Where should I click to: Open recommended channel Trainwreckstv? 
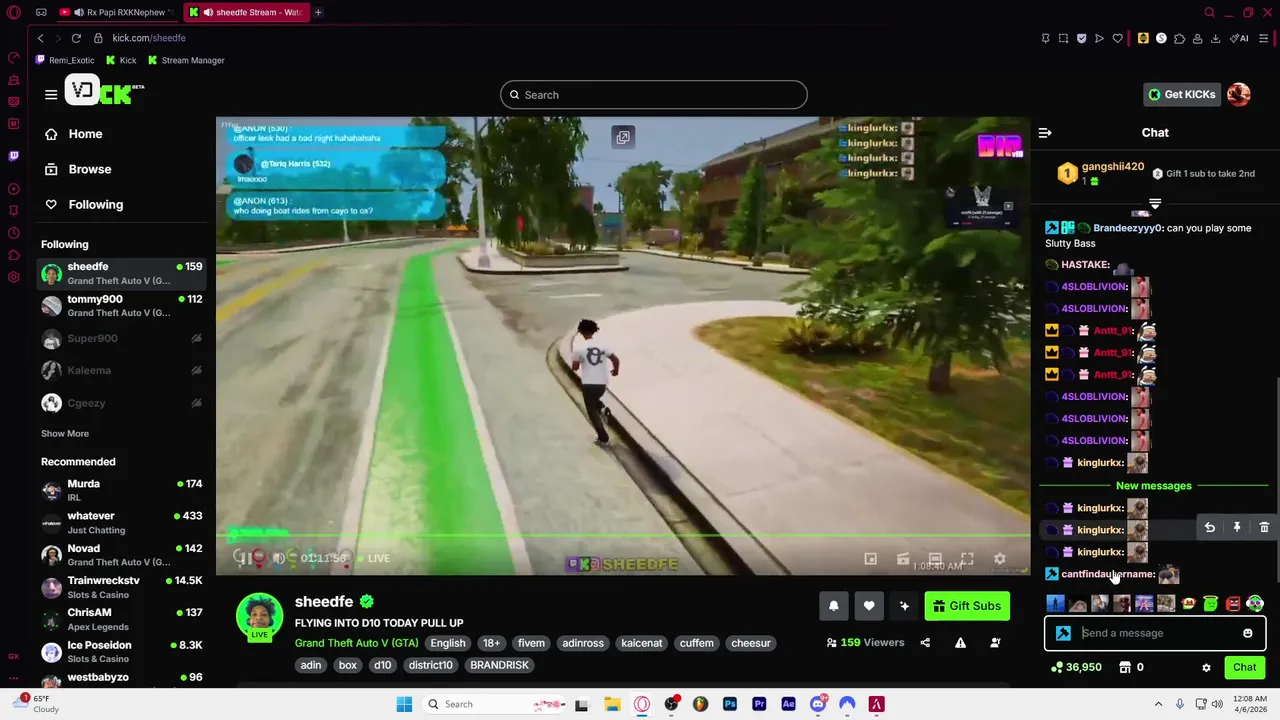pos(122,587)
